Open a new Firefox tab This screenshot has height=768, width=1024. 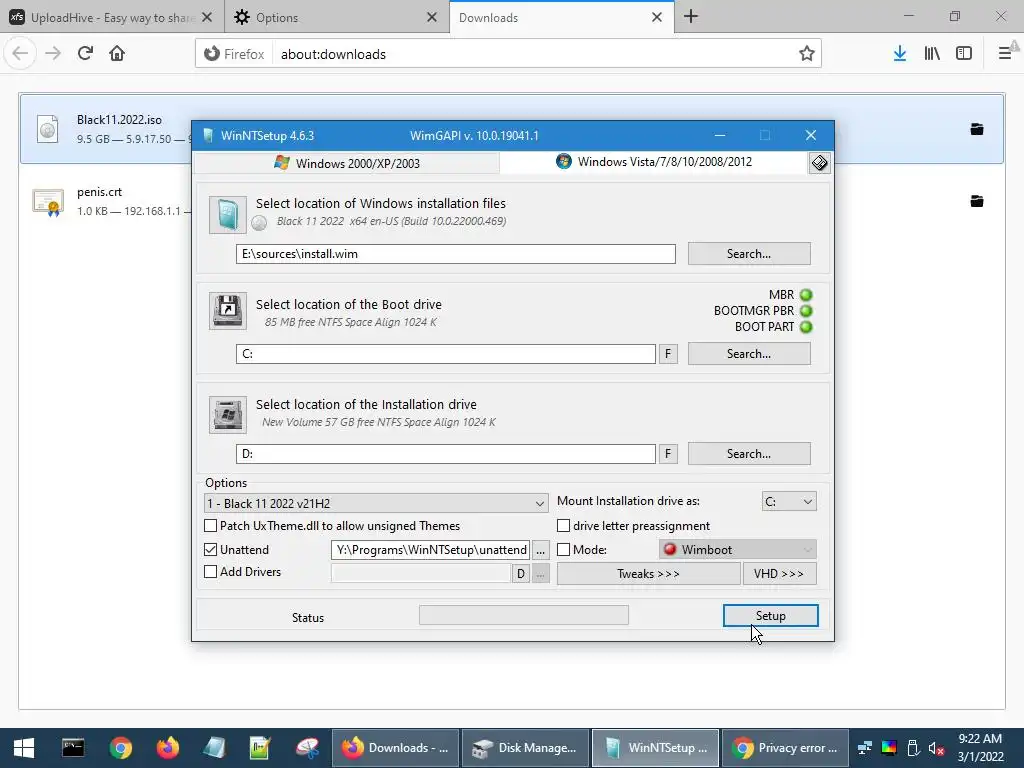[x=691, y=17]
